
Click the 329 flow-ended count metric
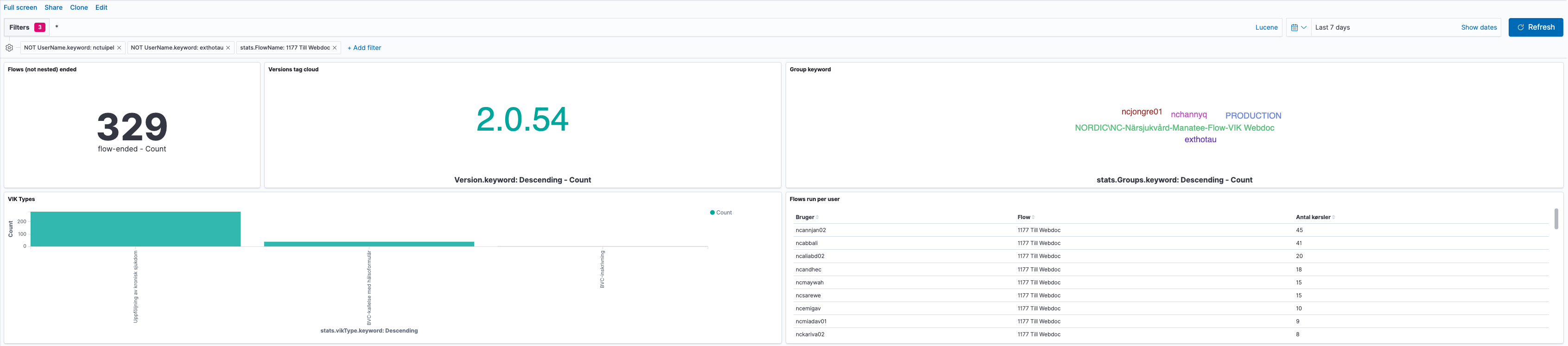pos(132,126)
